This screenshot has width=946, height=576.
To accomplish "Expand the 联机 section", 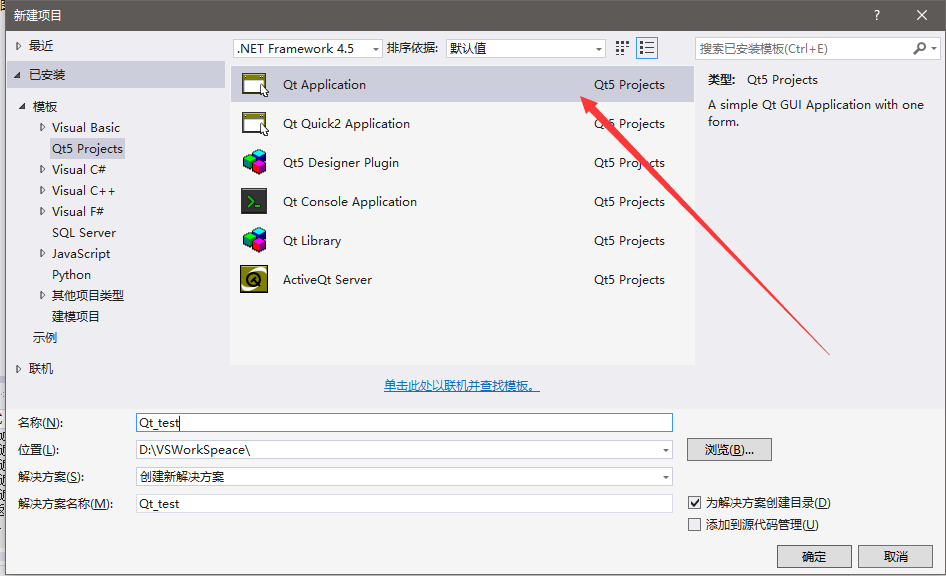I will click(18, 369).
